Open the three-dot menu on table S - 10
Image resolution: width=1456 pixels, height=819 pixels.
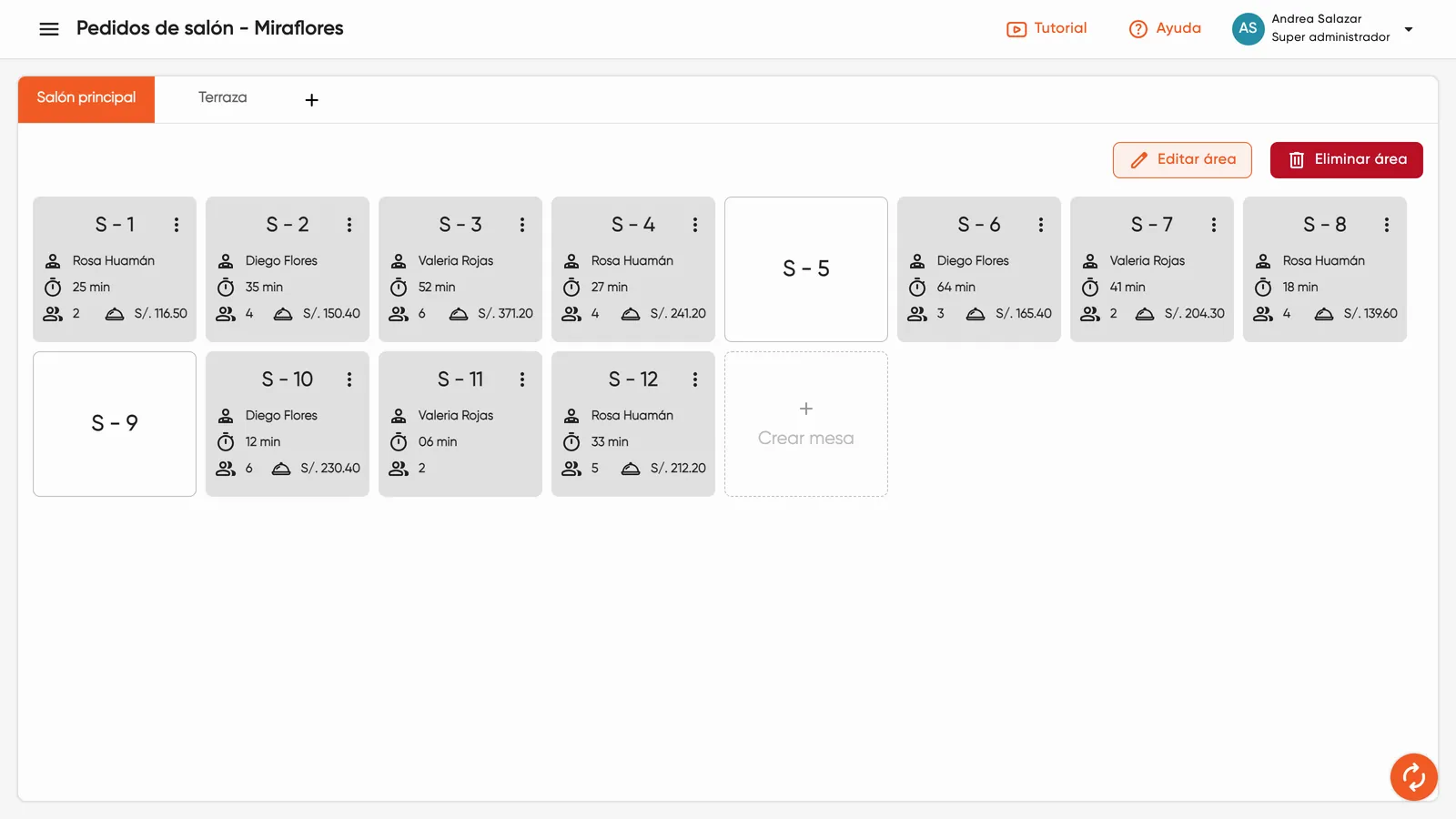coord(349,379)
